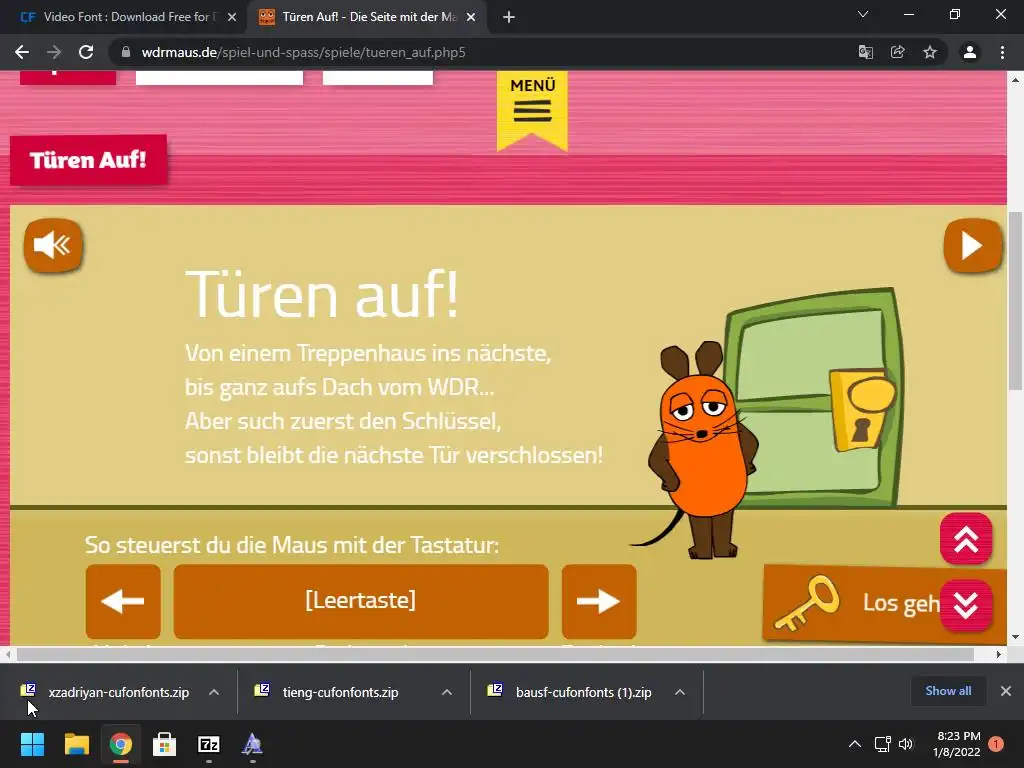Click the Türen Auf! title badge
The width and height of the screenshot is (1024, 768).
point(88,160)
